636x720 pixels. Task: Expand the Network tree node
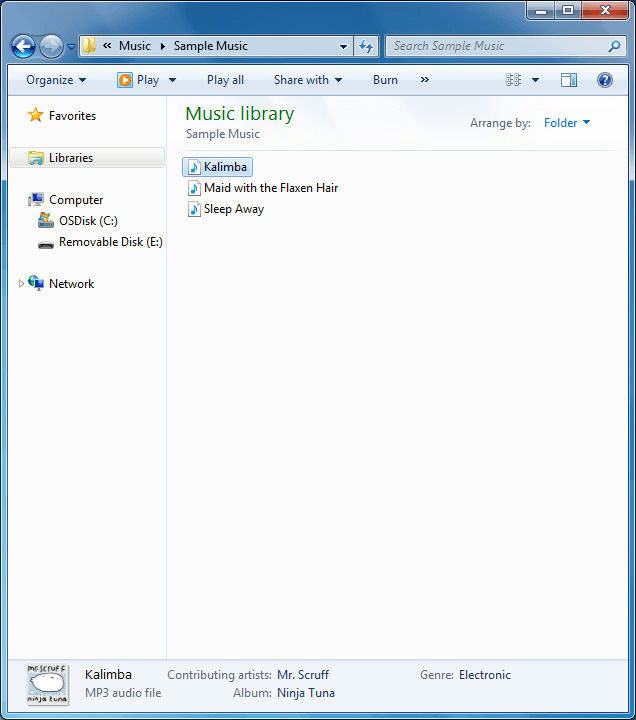point(22,284)
